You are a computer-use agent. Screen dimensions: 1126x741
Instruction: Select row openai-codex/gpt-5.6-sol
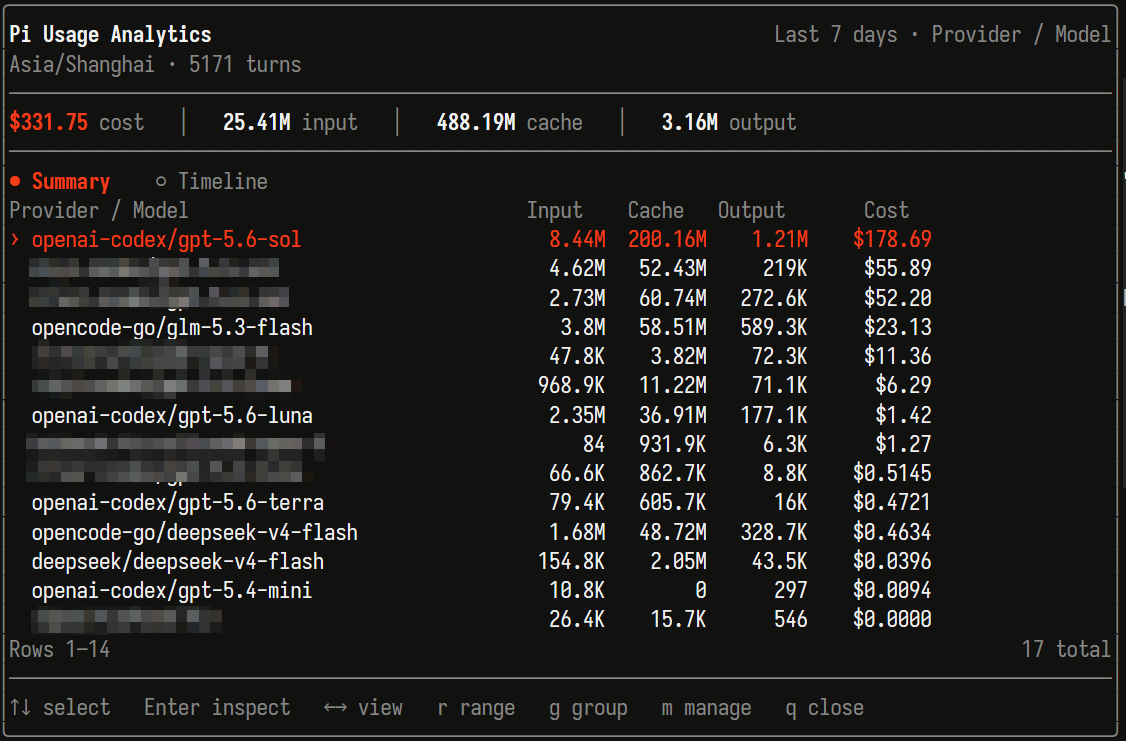tap(470, 239)
